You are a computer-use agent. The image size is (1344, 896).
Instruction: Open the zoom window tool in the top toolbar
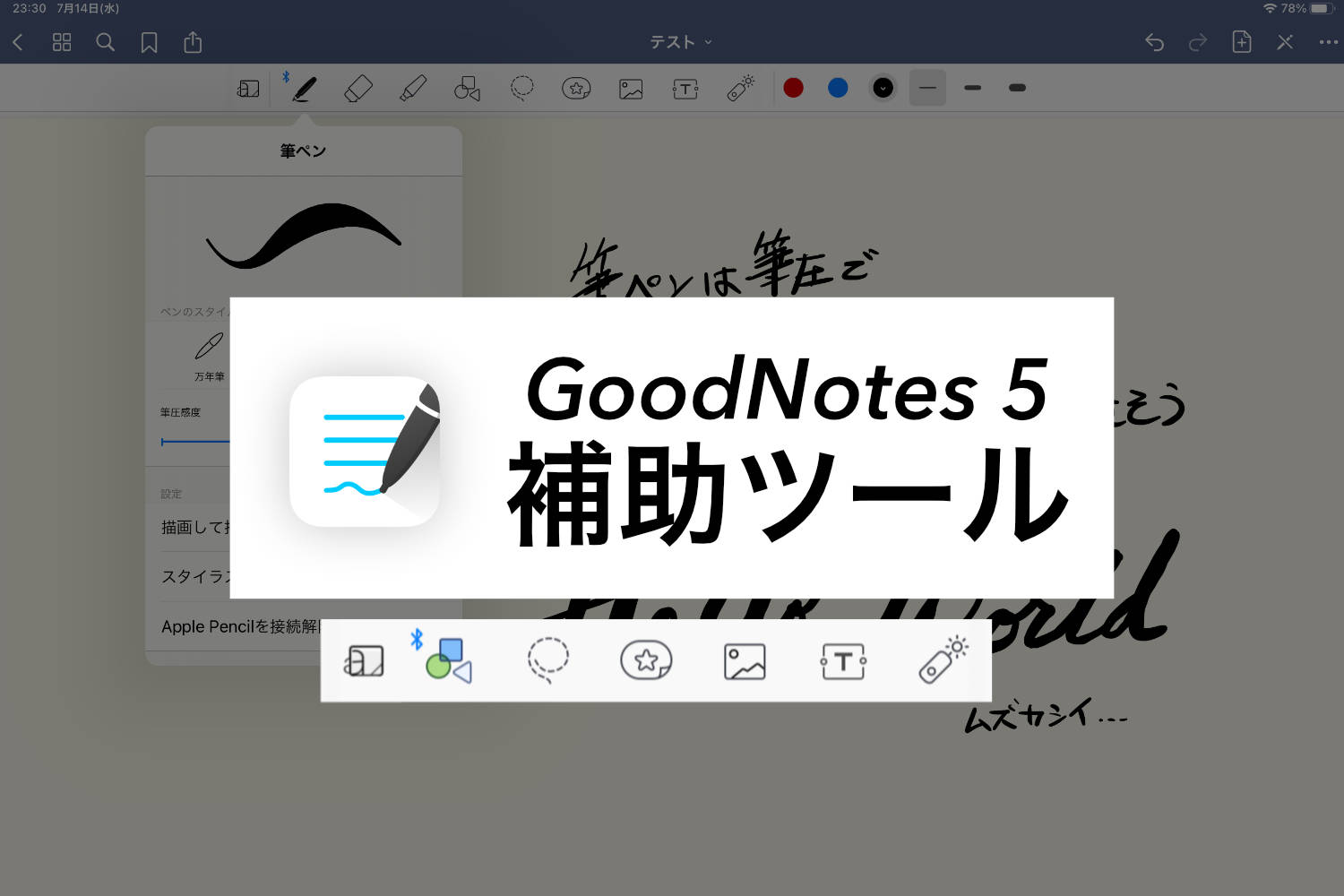pyautogui.click(x=248, y=89)
